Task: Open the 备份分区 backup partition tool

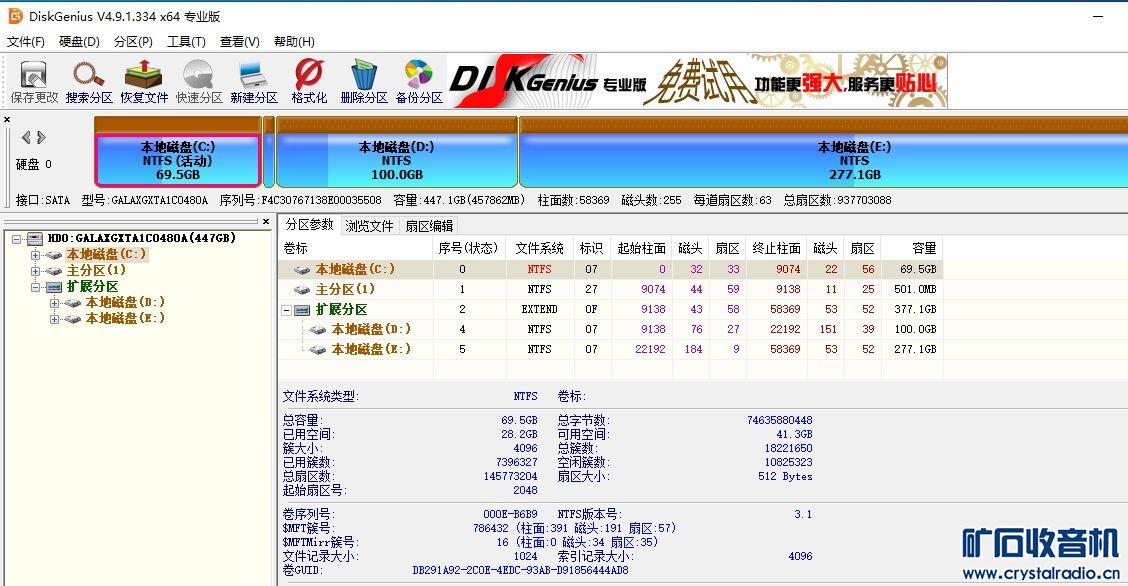Action: pos(419,82)
